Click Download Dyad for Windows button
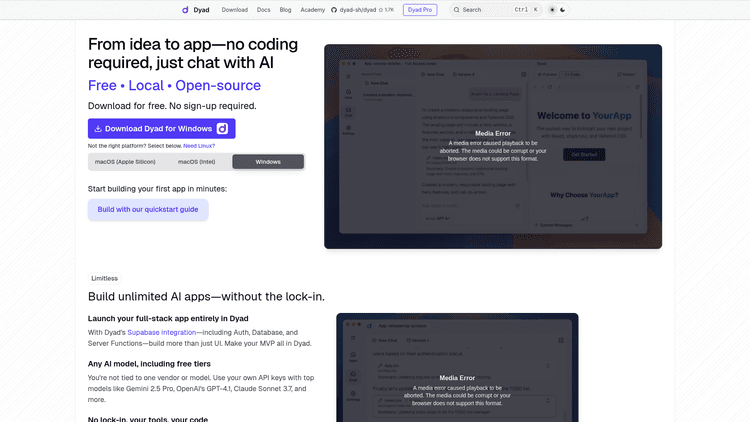The image size is (750, 422). pyautogui.click(x=162, y=129)
